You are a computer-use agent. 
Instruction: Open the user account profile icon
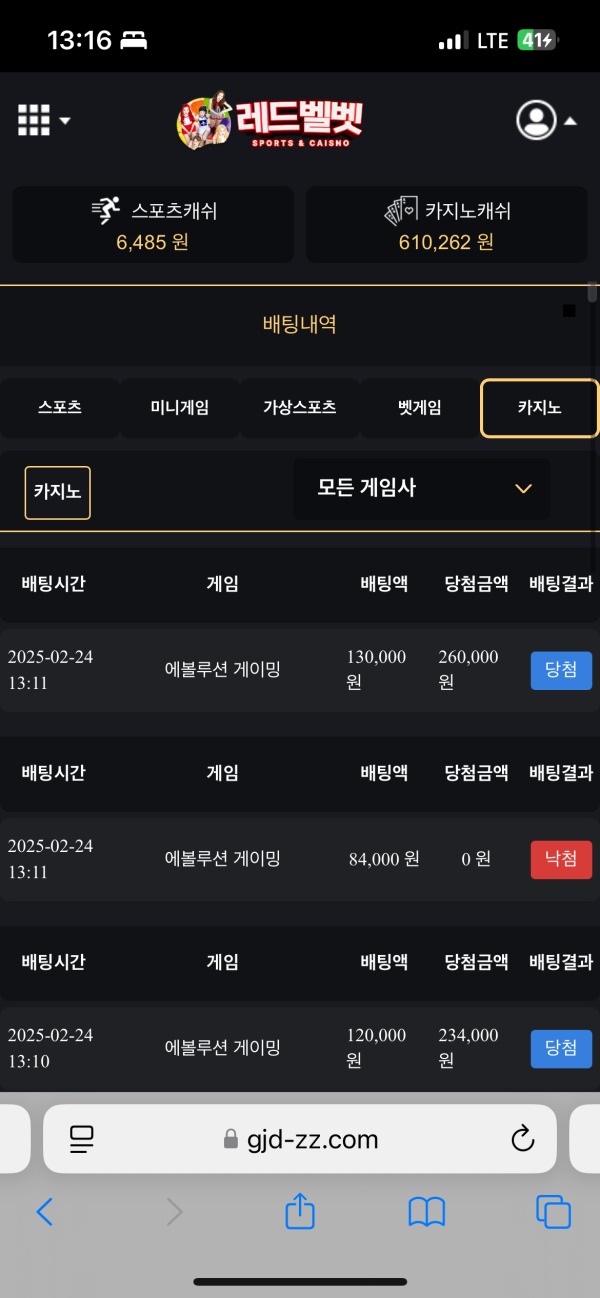pos(538,120)
